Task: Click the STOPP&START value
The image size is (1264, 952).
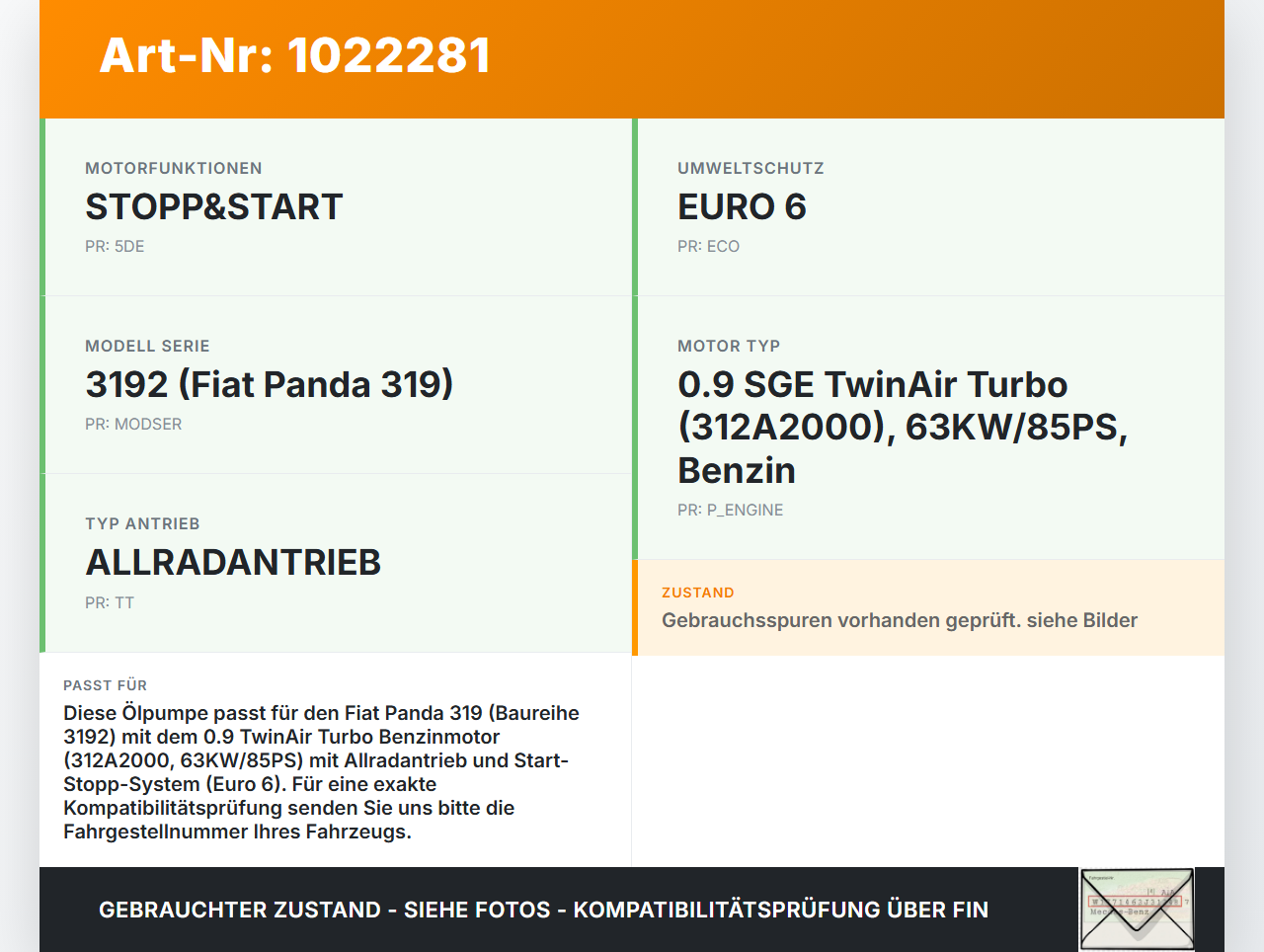Action: pos(213,206)
